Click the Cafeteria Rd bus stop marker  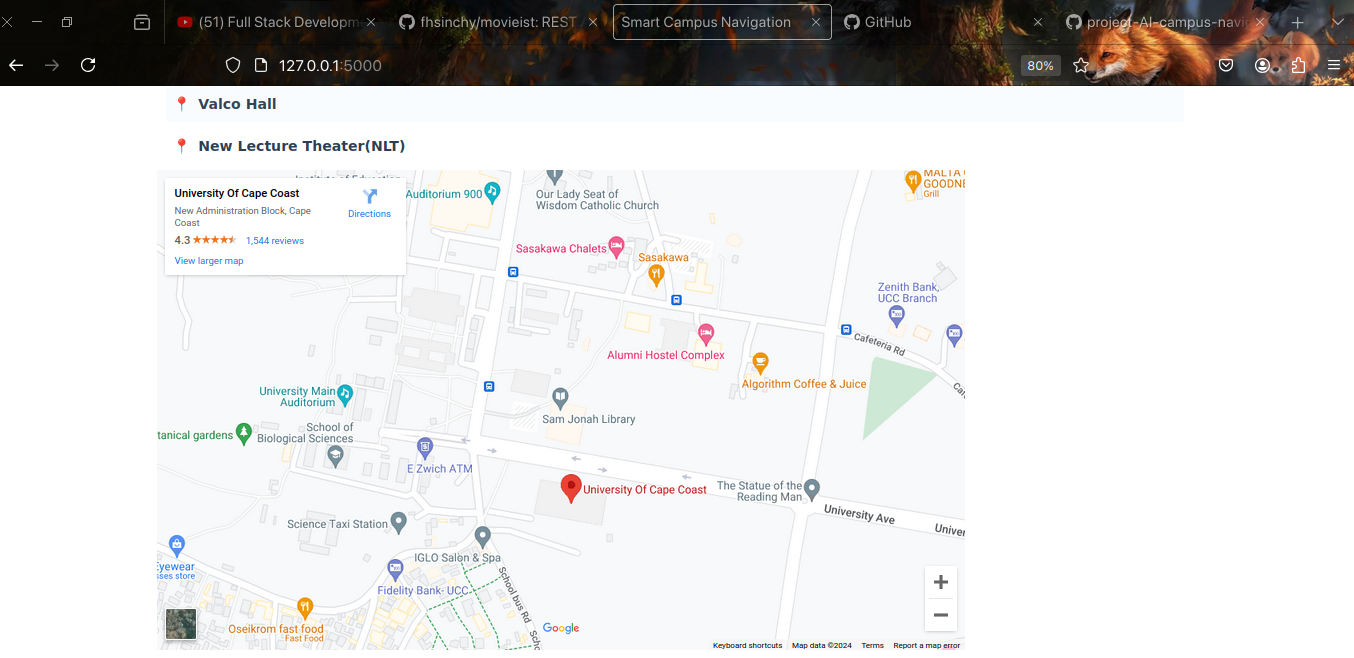[846, 329]
